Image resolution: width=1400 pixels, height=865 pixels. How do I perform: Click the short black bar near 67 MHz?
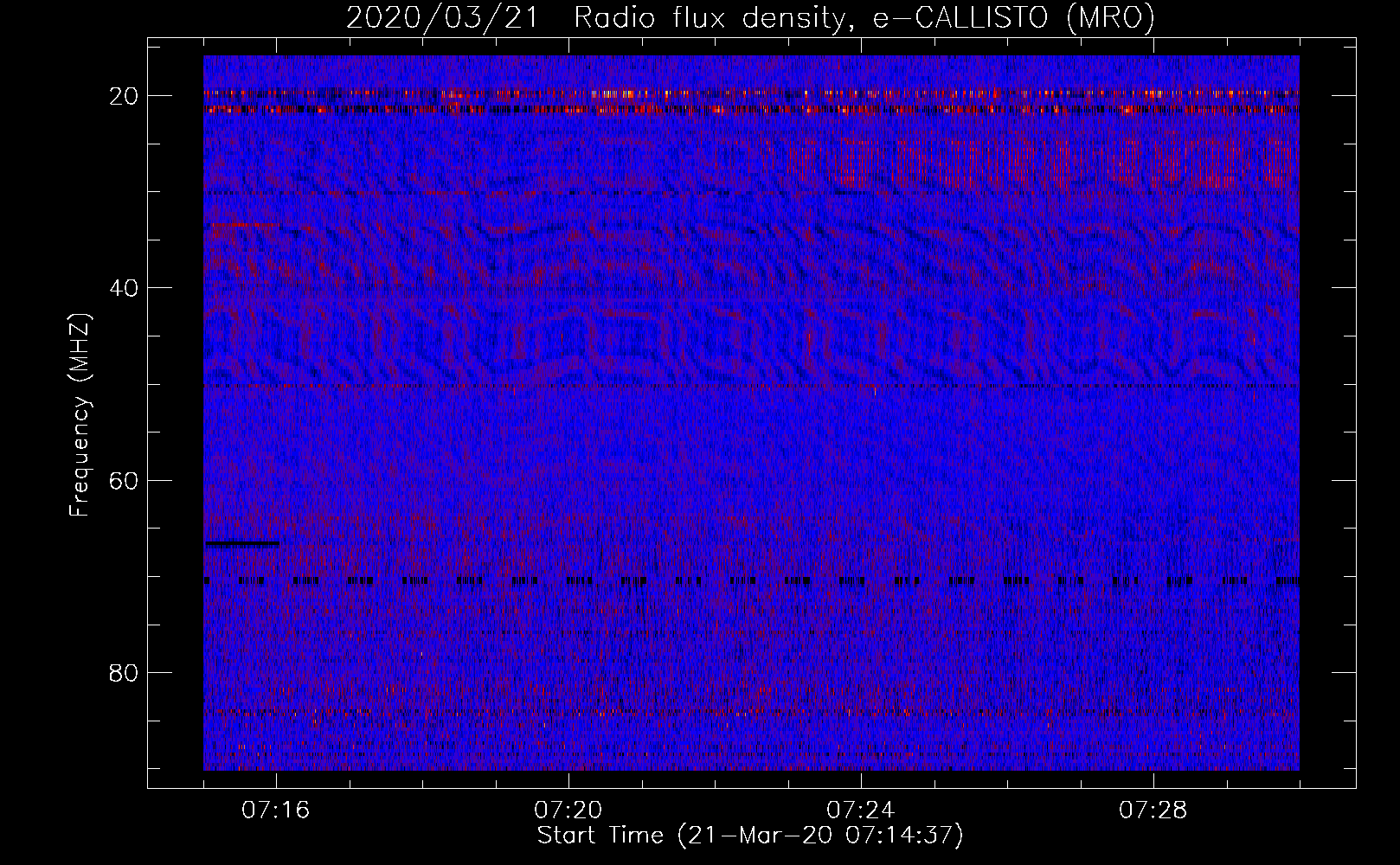pyautogui.click(x=242, y=544)
